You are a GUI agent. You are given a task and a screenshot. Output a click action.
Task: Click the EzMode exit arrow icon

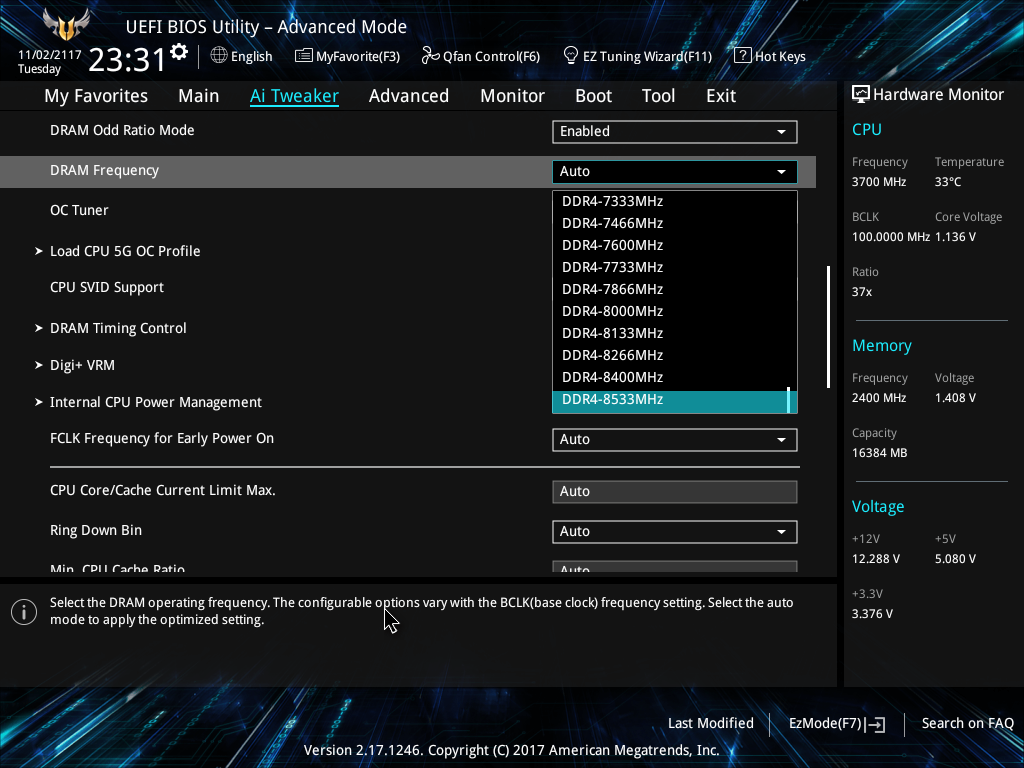(x=876, y=724)
